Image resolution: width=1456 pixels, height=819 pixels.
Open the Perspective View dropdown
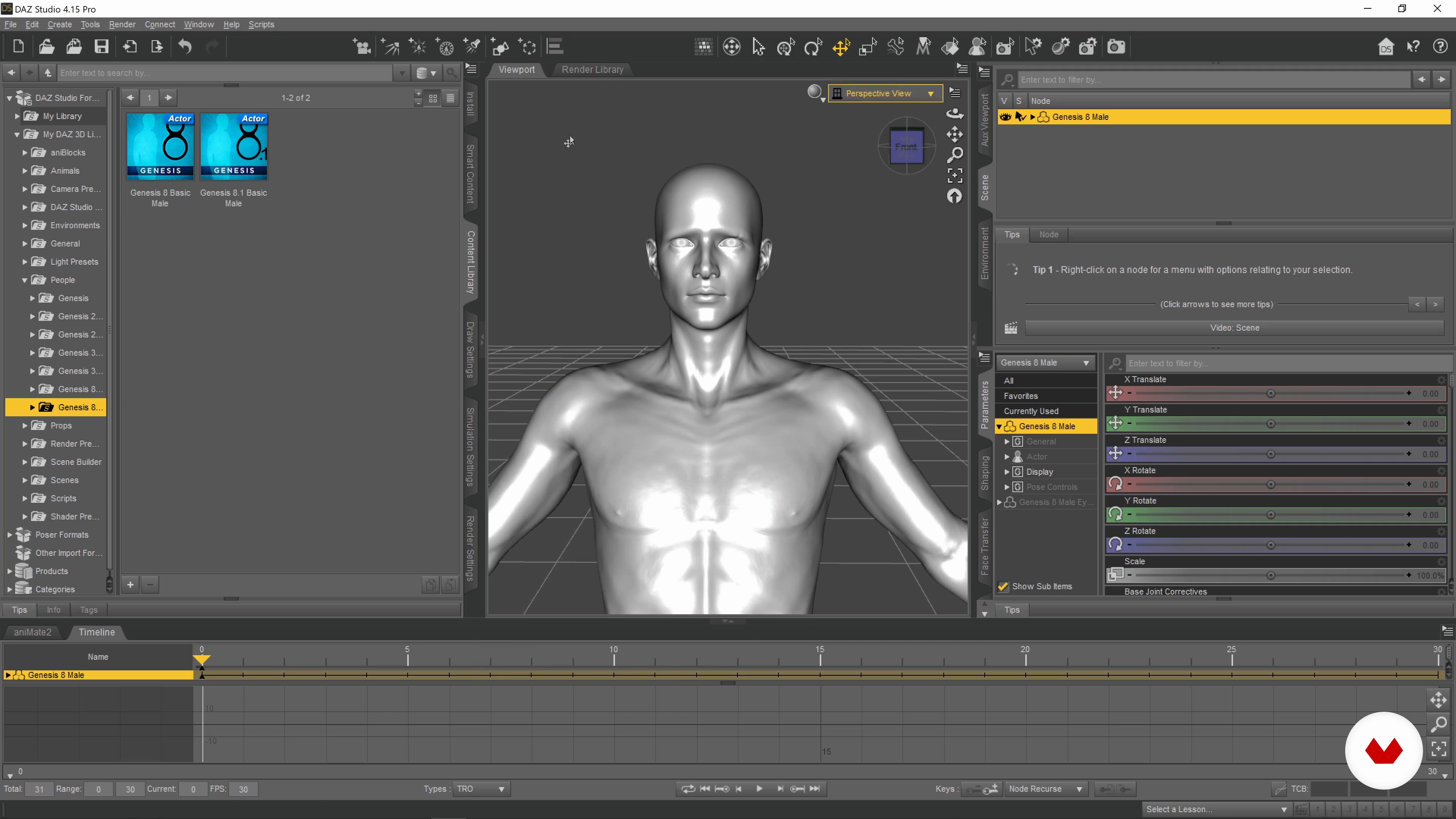pyautogui.click(x=885, y=93)
